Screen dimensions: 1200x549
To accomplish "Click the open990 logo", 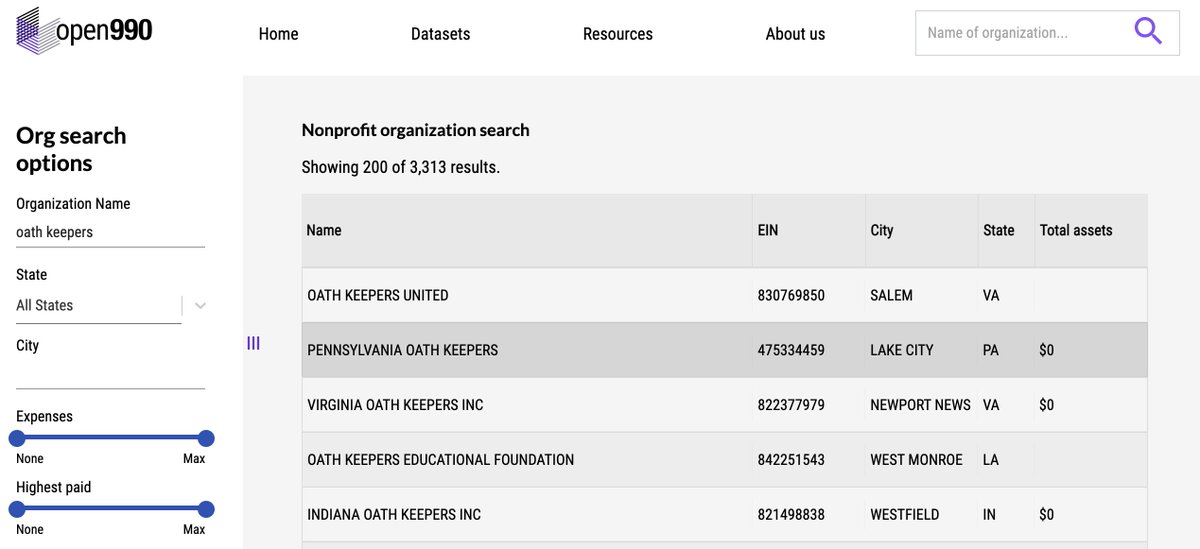I will tap(85, 31).
